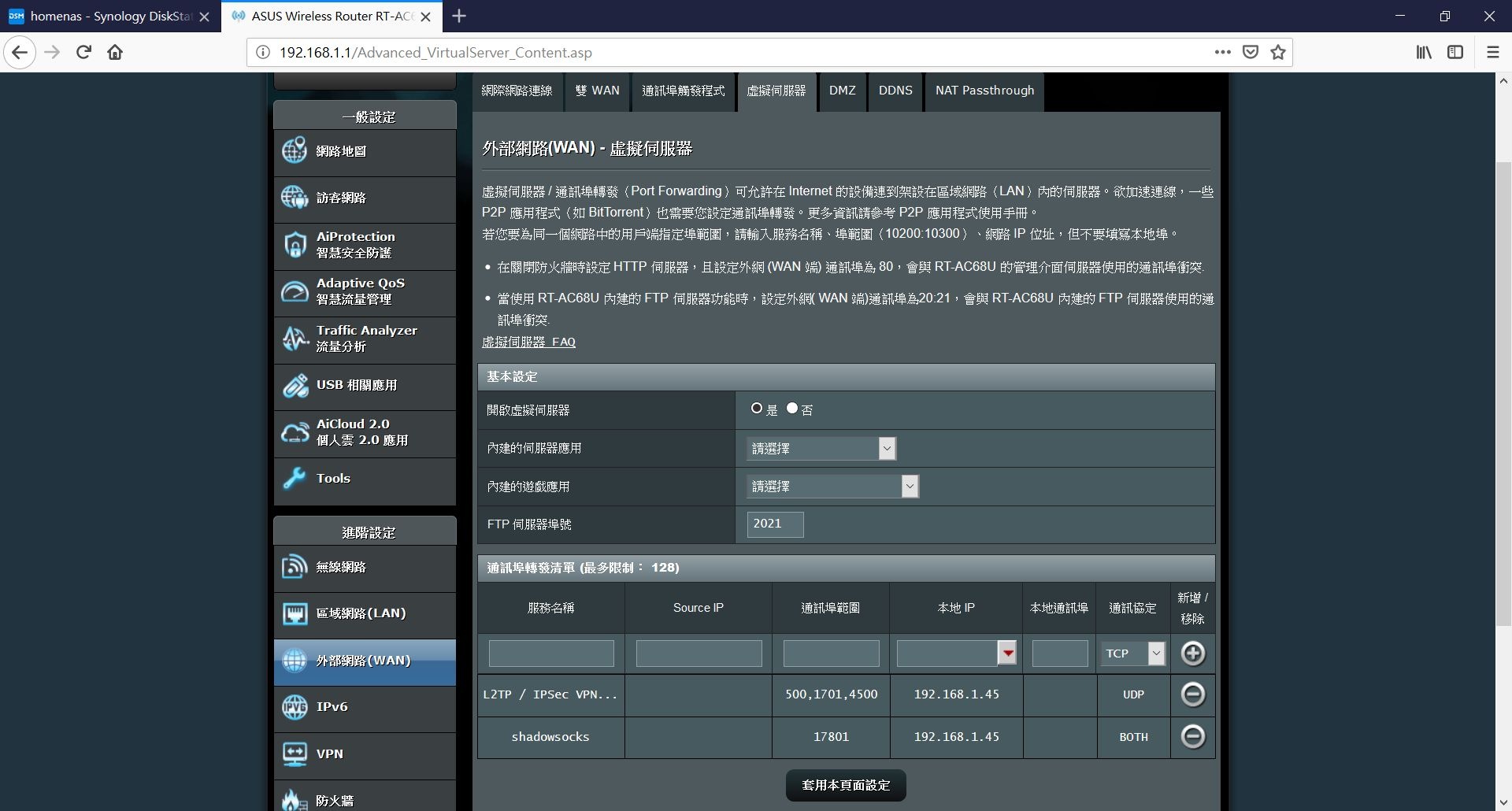The image size is (1512, 811).
Task: Switch to DMZ tab
Action: tap(842, 91)
